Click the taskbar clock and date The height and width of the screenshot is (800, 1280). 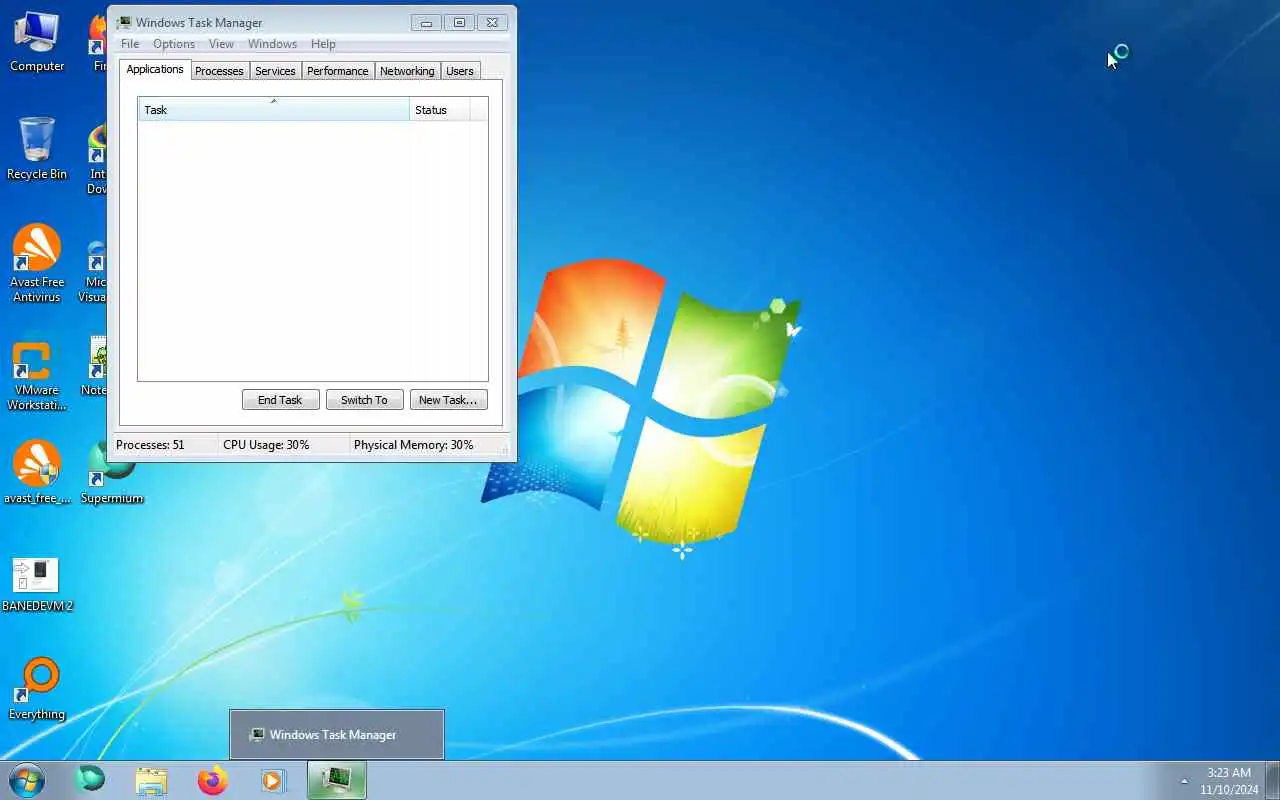[x=1229, y=781]
